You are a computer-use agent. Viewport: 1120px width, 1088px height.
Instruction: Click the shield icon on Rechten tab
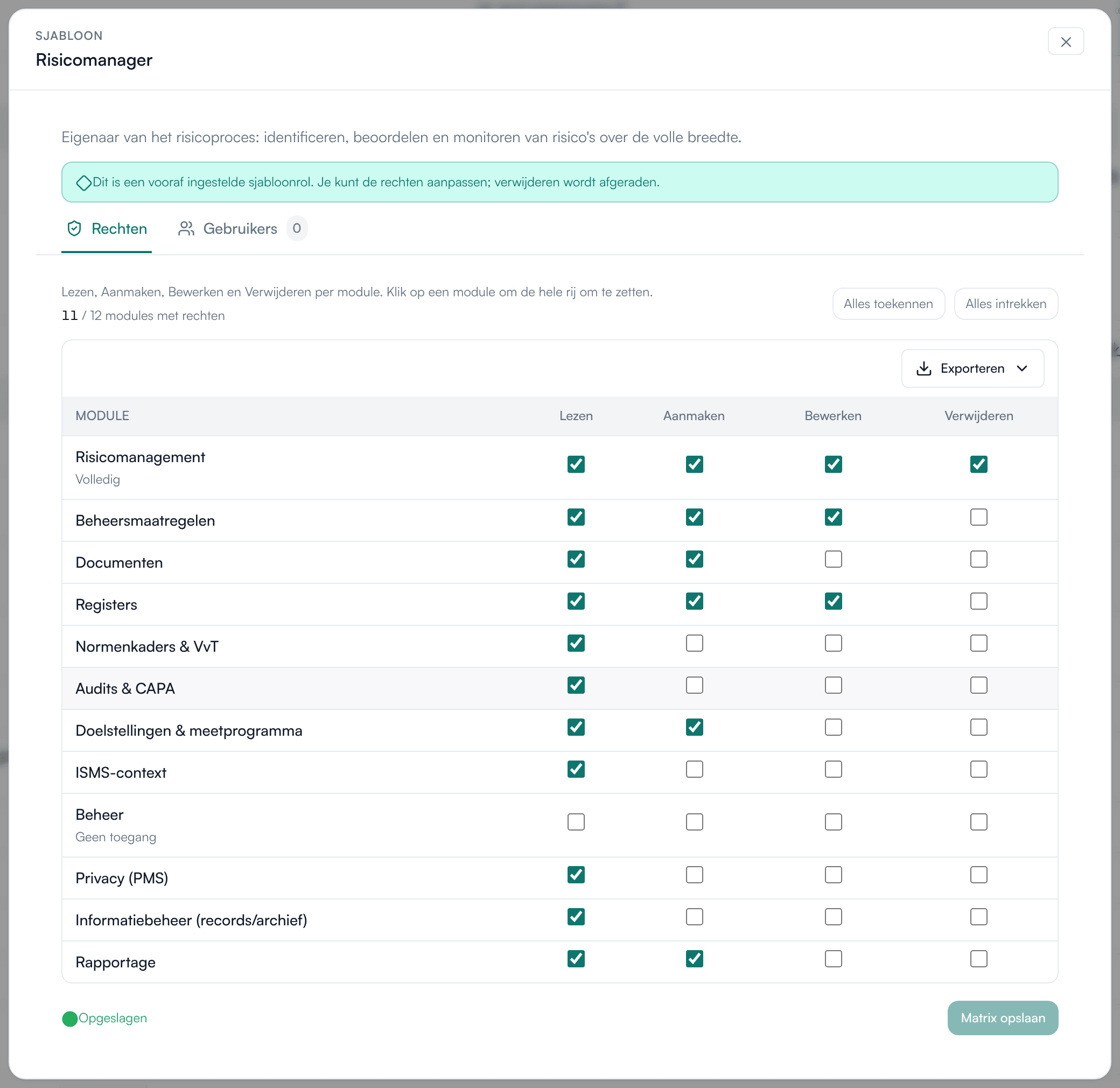(74, 229)
